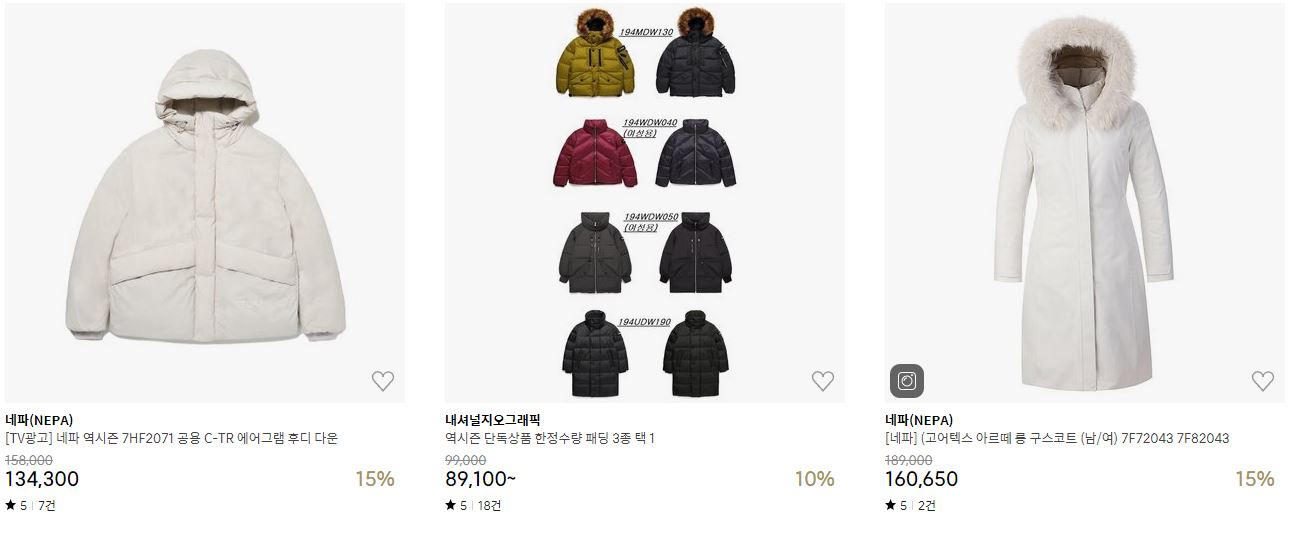Click the 160,650 sale price
The height and width of the screenshot is (540, 1292).
click(x=922, y=479)
